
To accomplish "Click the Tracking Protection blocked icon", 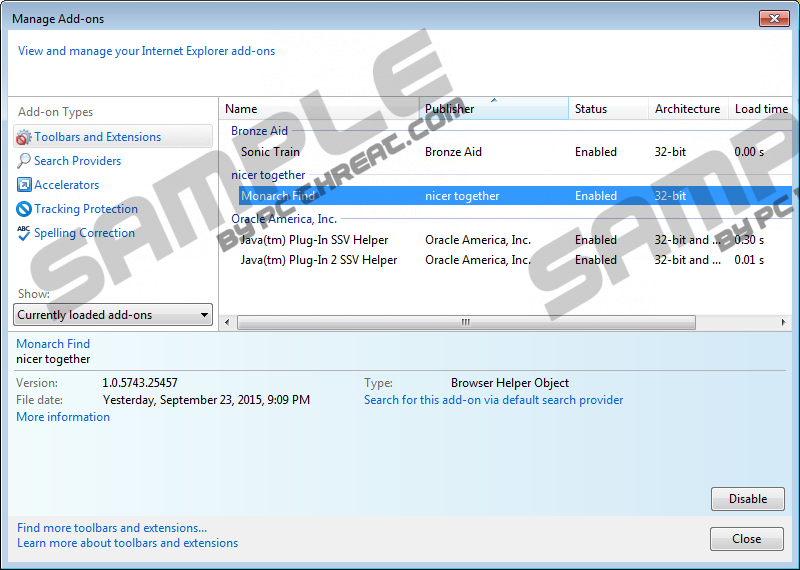I will click(25, 209).
